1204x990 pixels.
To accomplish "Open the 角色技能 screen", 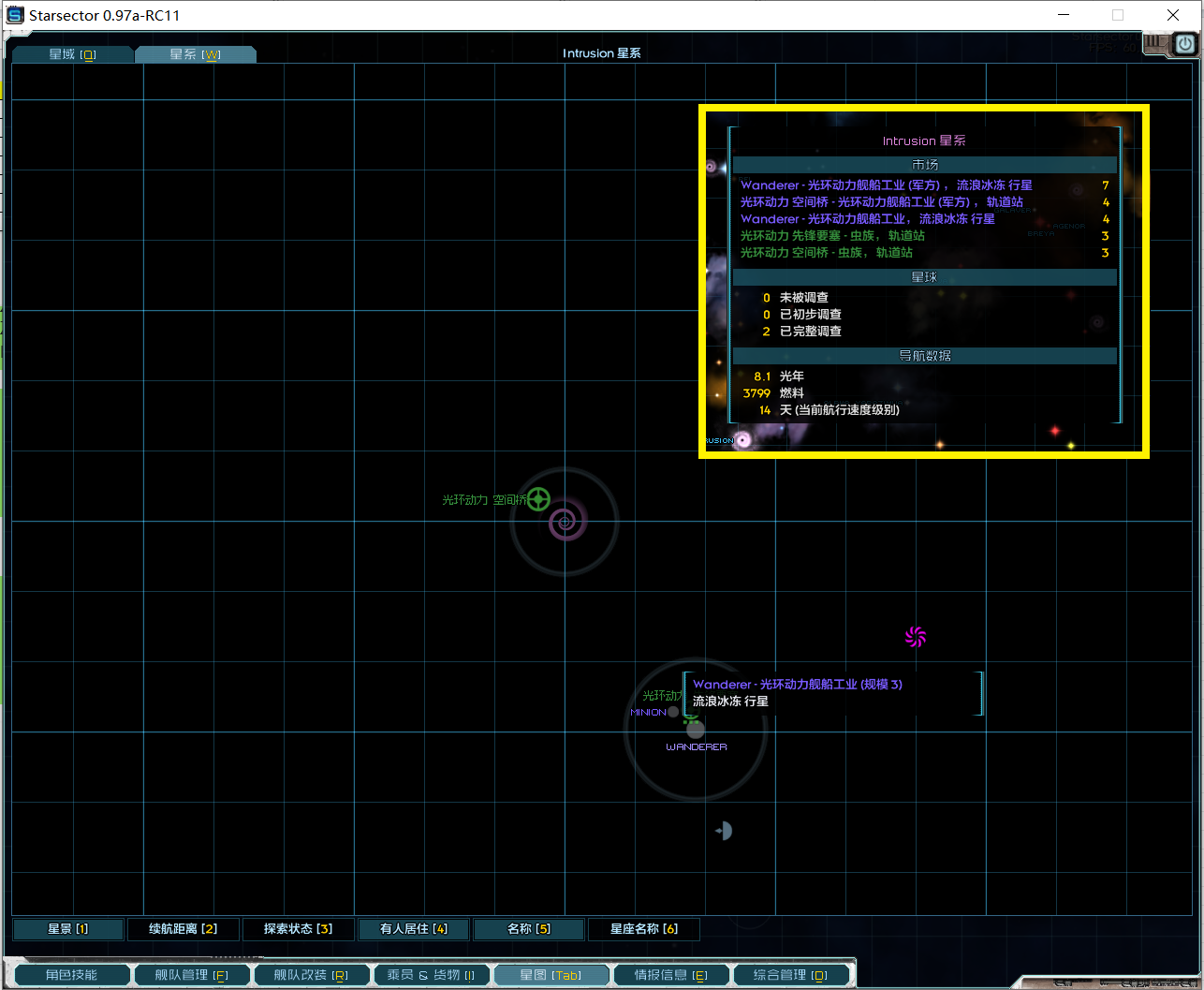I will point(70,975).
